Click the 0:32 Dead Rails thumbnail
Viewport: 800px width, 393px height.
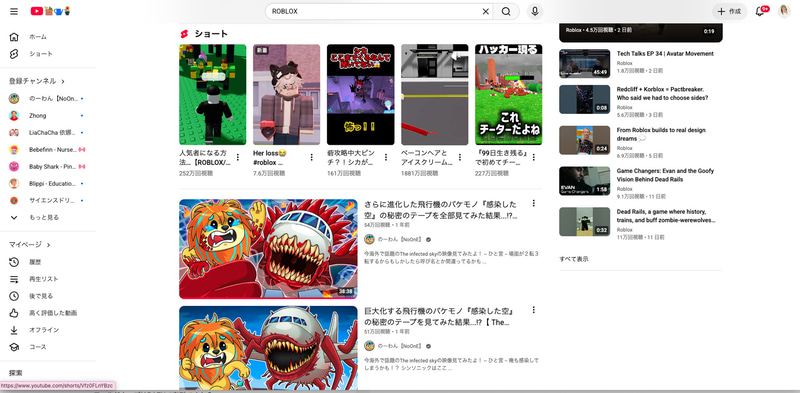pos(585,222)
